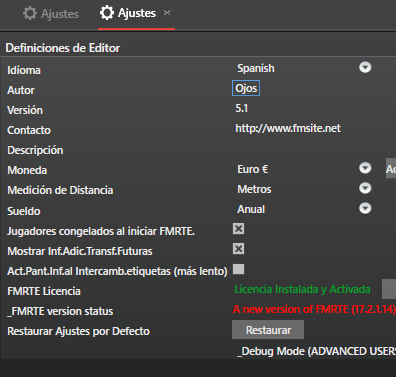Switch to the inactive Ajustes tab
This screenshot has width=396, height=377.
click(x=51, y=14)
